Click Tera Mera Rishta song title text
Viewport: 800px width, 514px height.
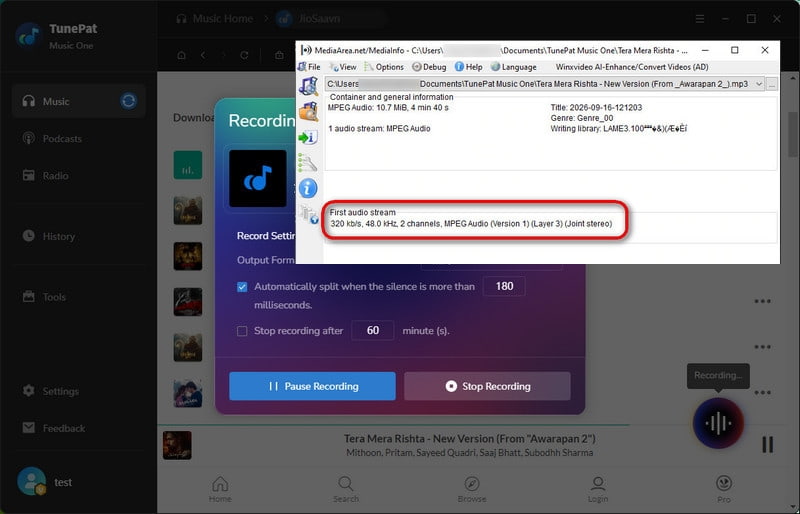[x=469, y=438]
